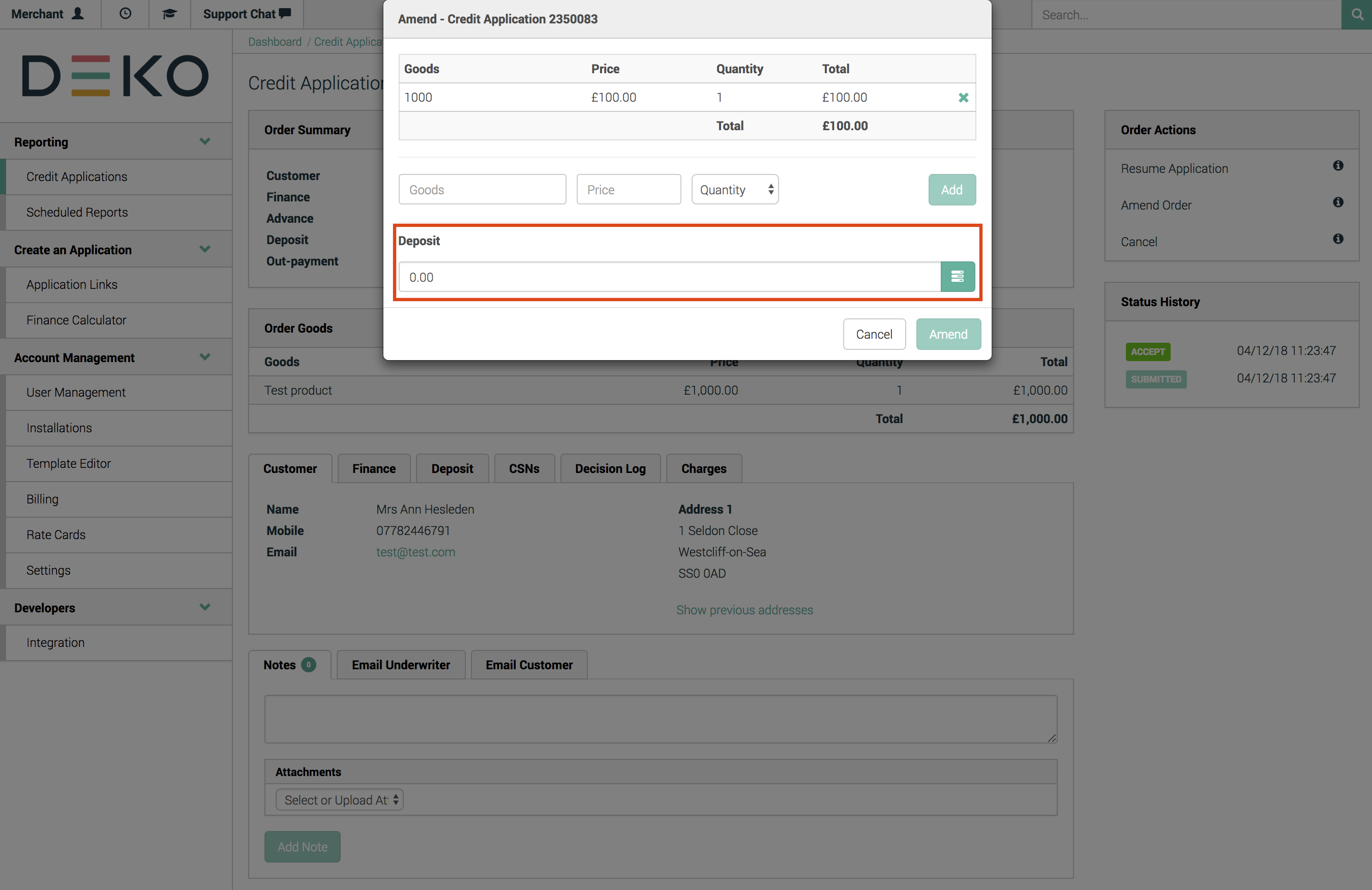Open the clock history icon in top bar
This screenshot has height=890, width=1372.
click(x=125, y=14)
